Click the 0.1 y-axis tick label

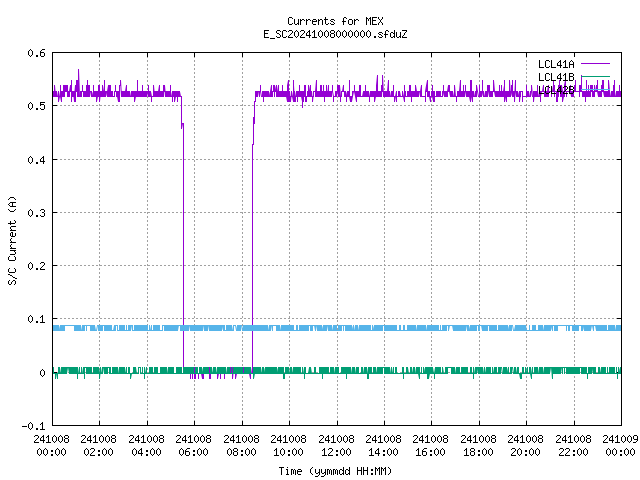coord(36,319)
